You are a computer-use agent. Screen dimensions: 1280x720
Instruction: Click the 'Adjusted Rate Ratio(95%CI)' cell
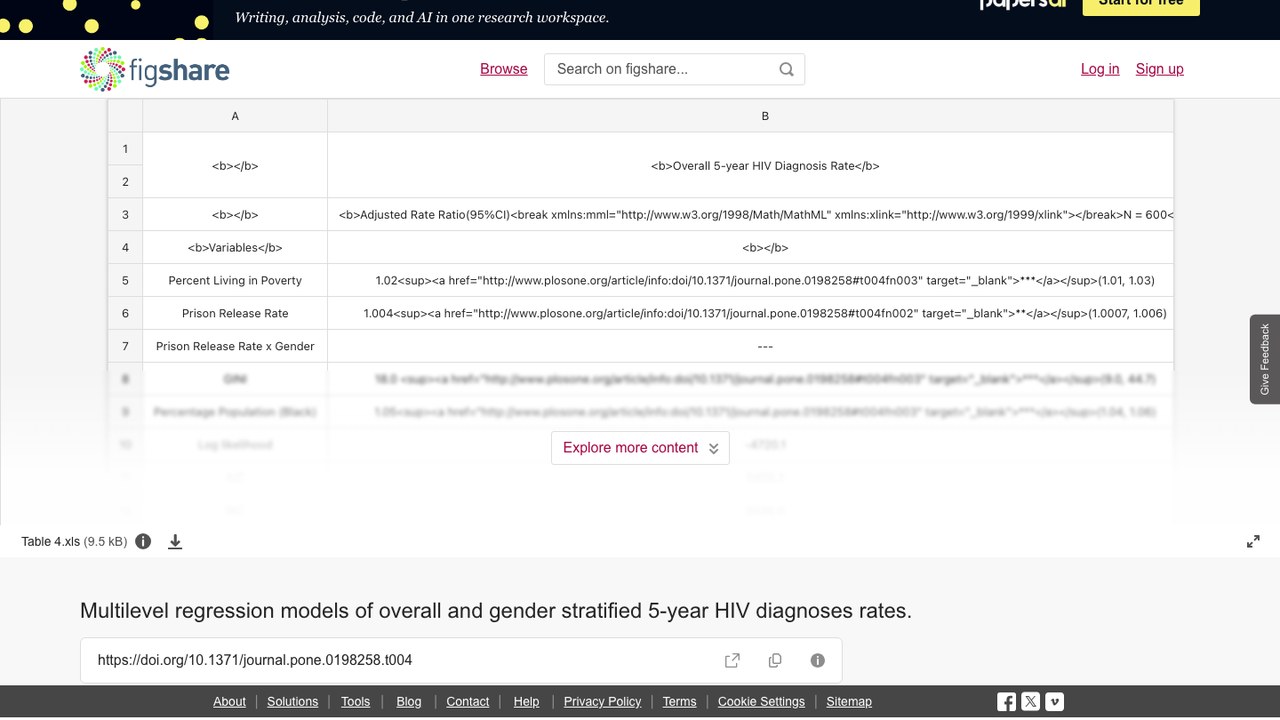pyautogui.click(x=750, y=215)
